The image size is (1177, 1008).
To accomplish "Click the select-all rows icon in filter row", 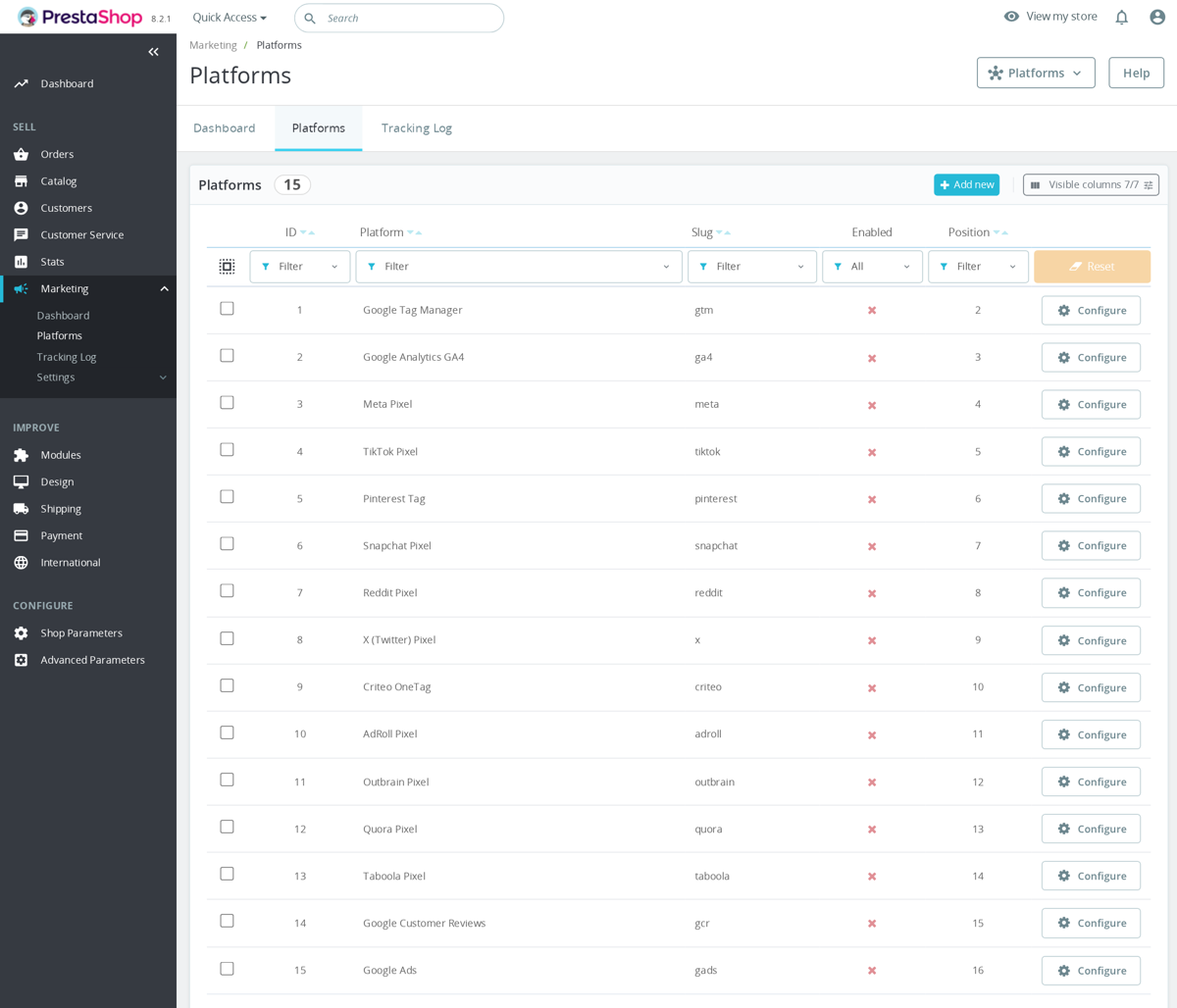I will [227, 267].
